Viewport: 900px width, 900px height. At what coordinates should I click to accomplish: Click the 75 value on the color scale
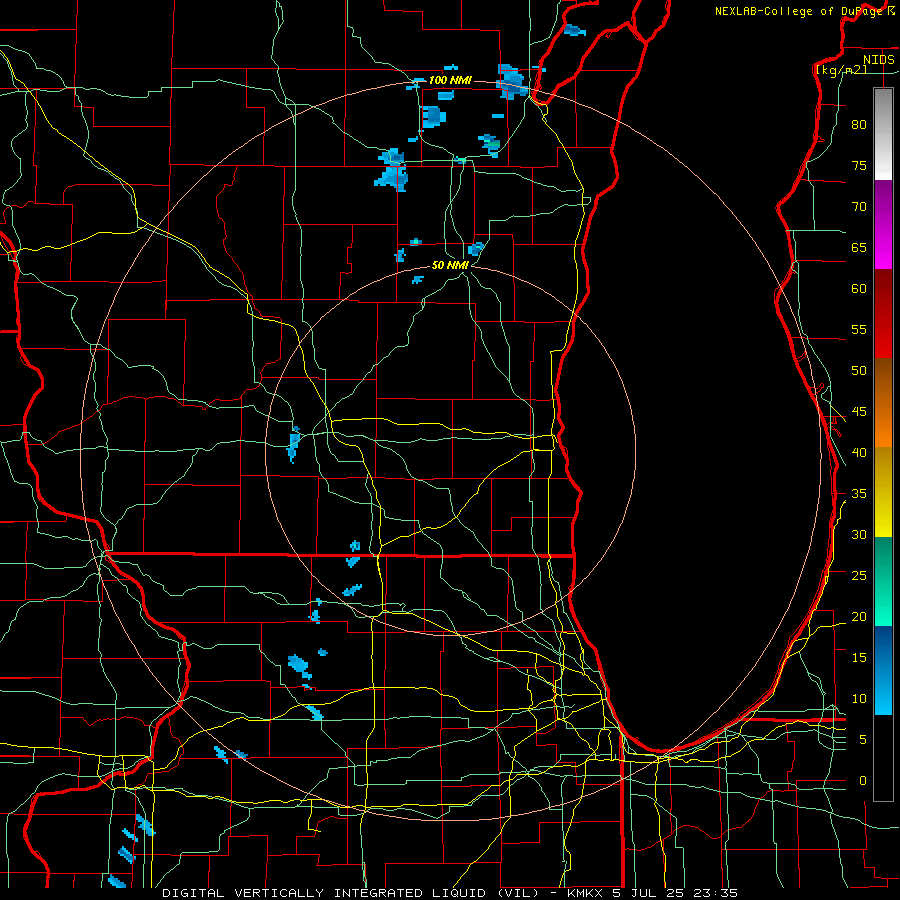point(859,166)
